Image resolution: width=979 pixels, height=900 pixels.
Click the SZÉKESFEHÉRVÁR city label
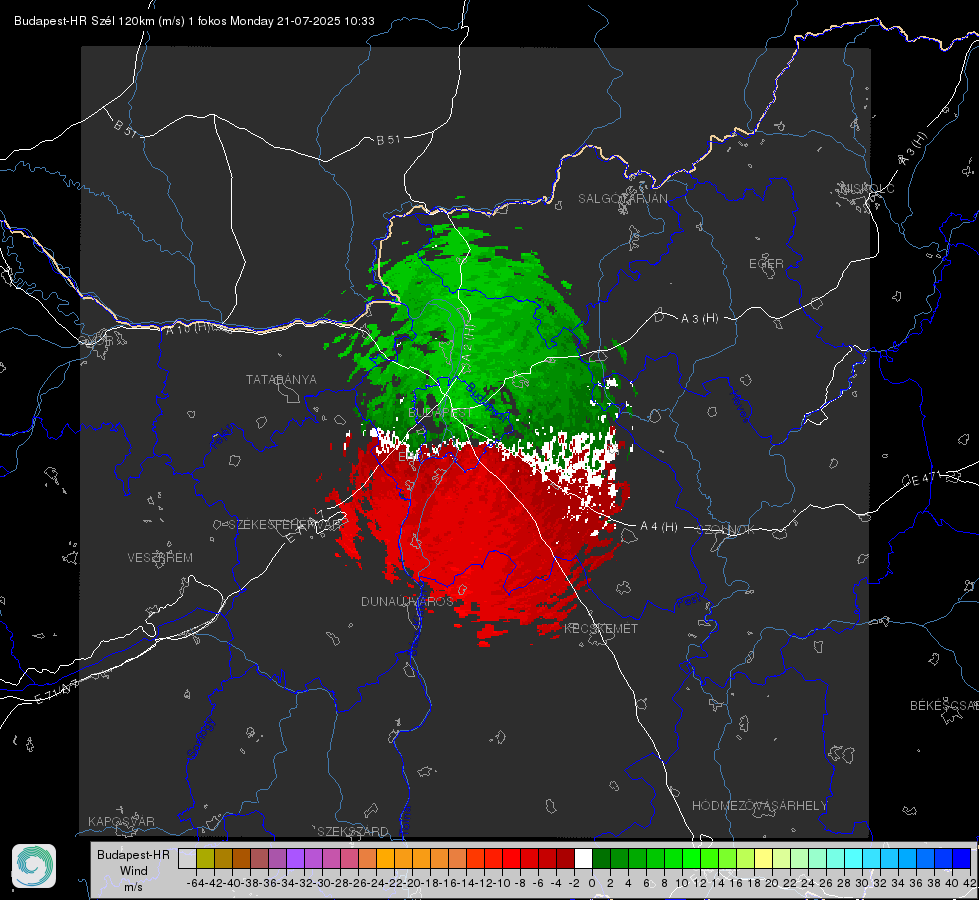pyautogui.click(x=287, y=525)
